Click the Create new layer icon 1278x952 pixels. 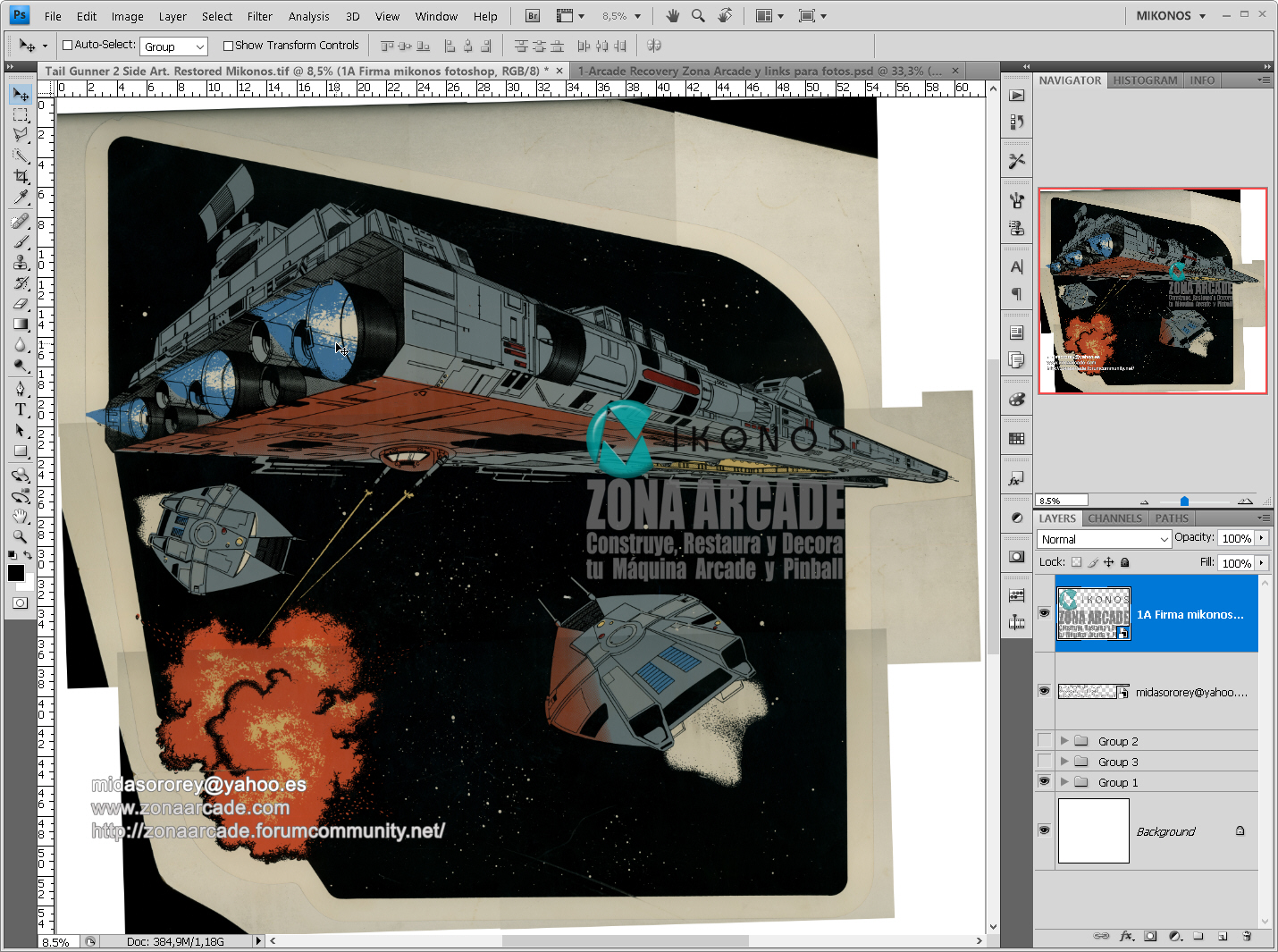coord(1223,936)
